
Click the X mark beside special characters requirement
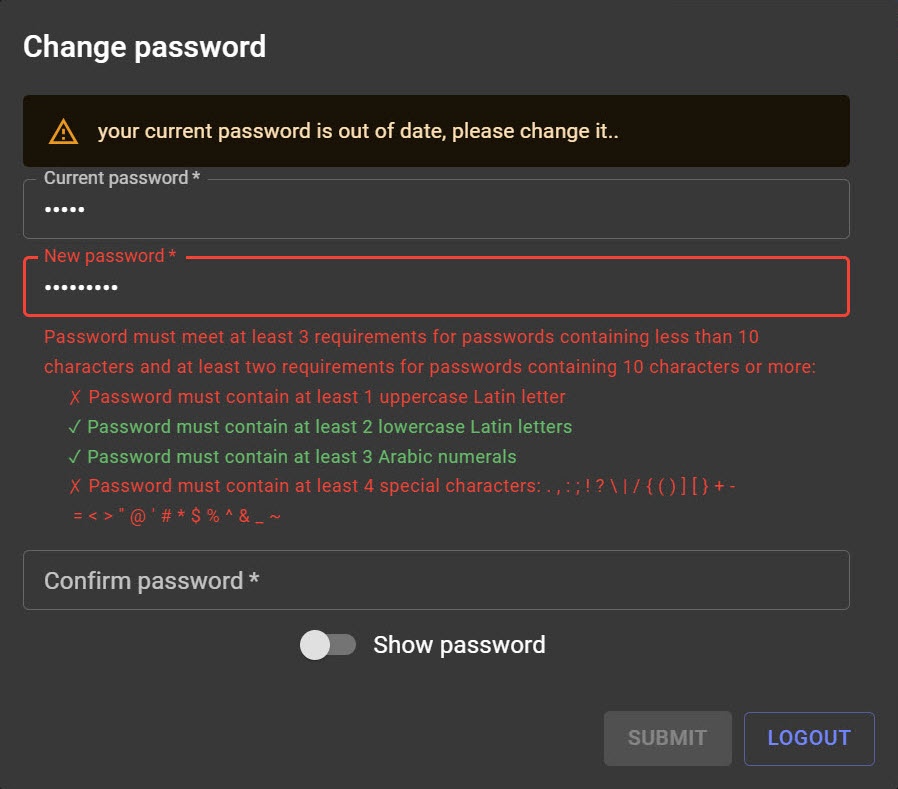(x=75, y=487)
